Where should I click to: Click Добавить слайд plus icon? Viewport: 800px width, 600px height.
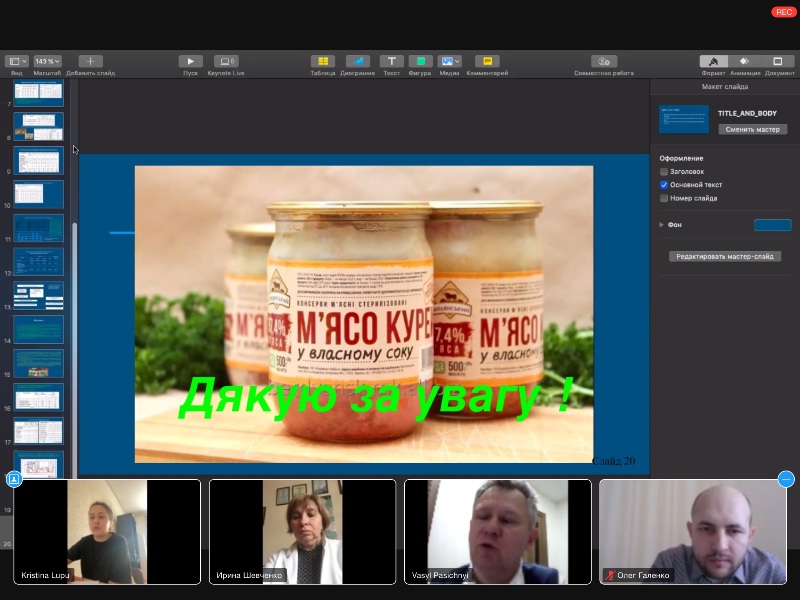(90, 61)
